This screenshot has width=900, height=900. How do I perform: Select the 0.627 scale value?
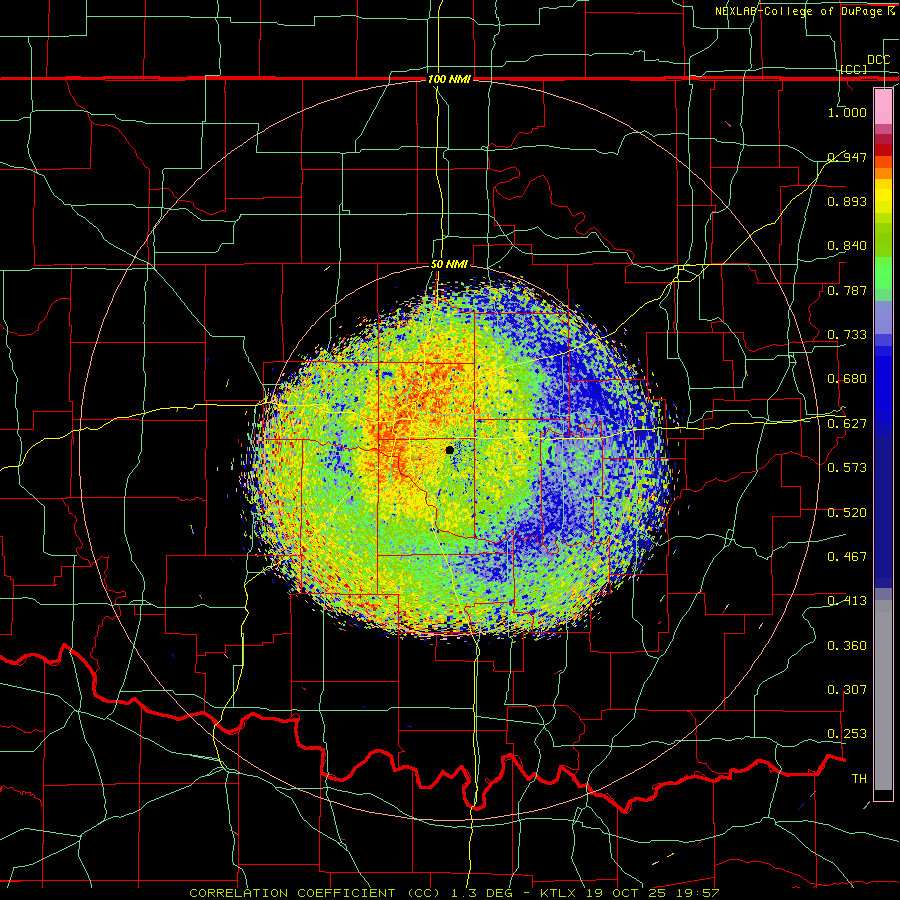pyautogui.click(x=847, y=424)
